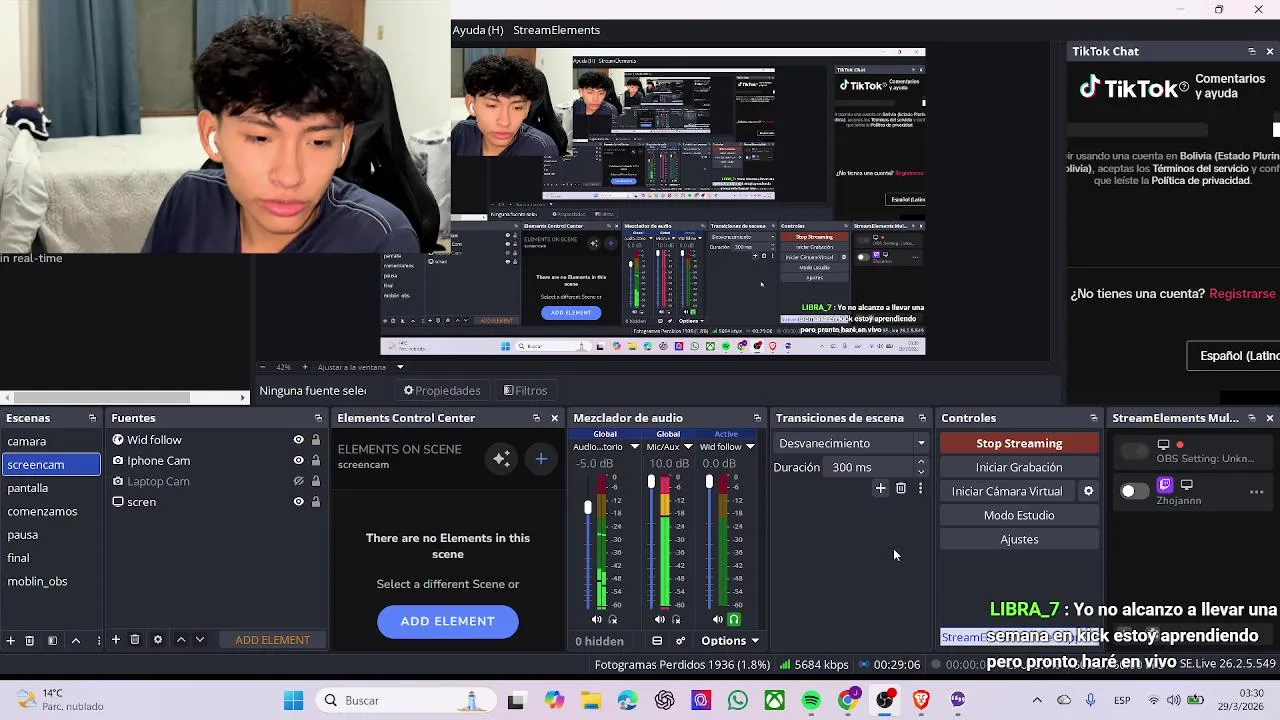The image size is (1280, 720).
Task: Show hidden system tray icons chevron
Action: [x=1037, y=700]
